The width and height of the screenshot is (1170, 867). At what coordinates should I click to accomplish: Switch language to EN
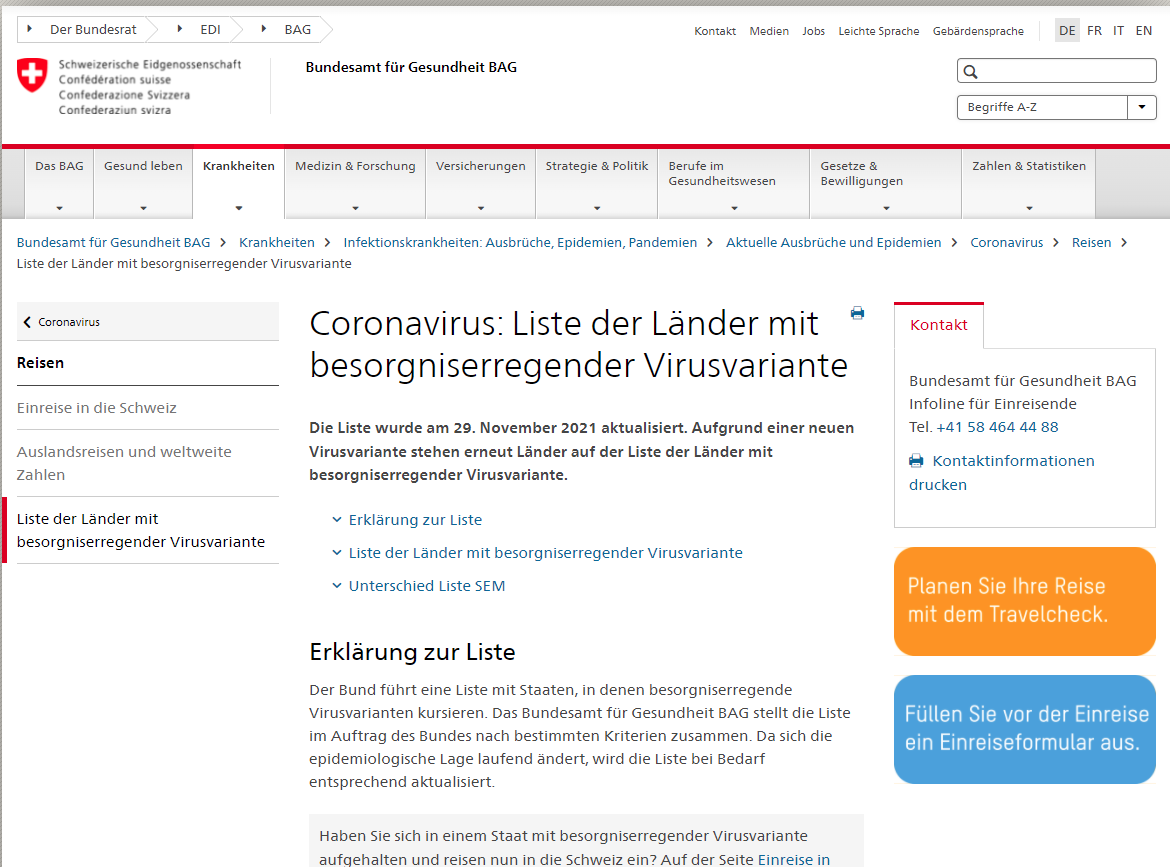1144,31
